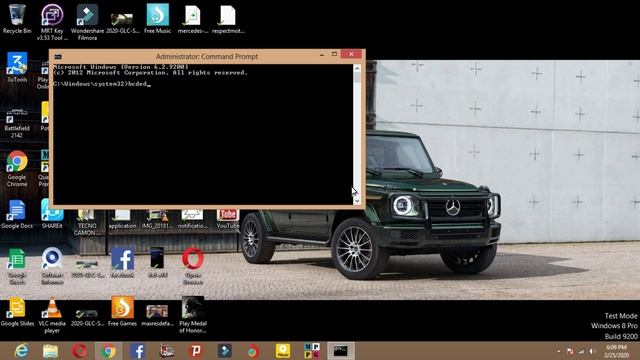Open the Free Games desktop icon
Image resolution: width=640 pixels, height=360 pixels.
pyautogui.click(x=122, y=312)
